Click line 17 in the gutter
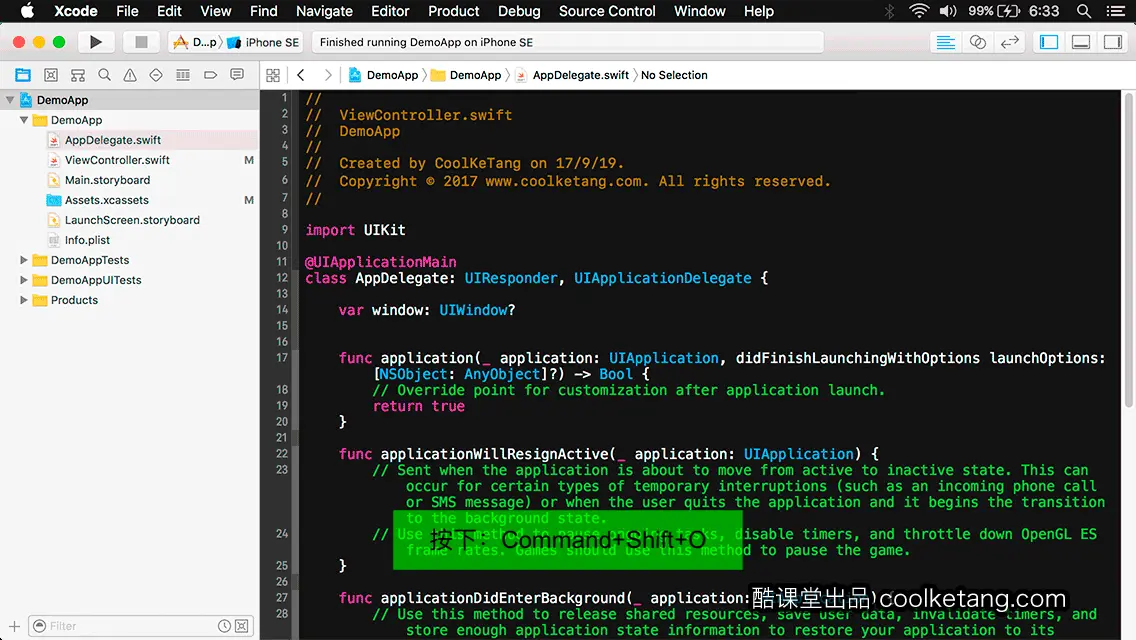The width and height of the screenshot is (1136, 640). pyautogui.click(x=282, y=357)
